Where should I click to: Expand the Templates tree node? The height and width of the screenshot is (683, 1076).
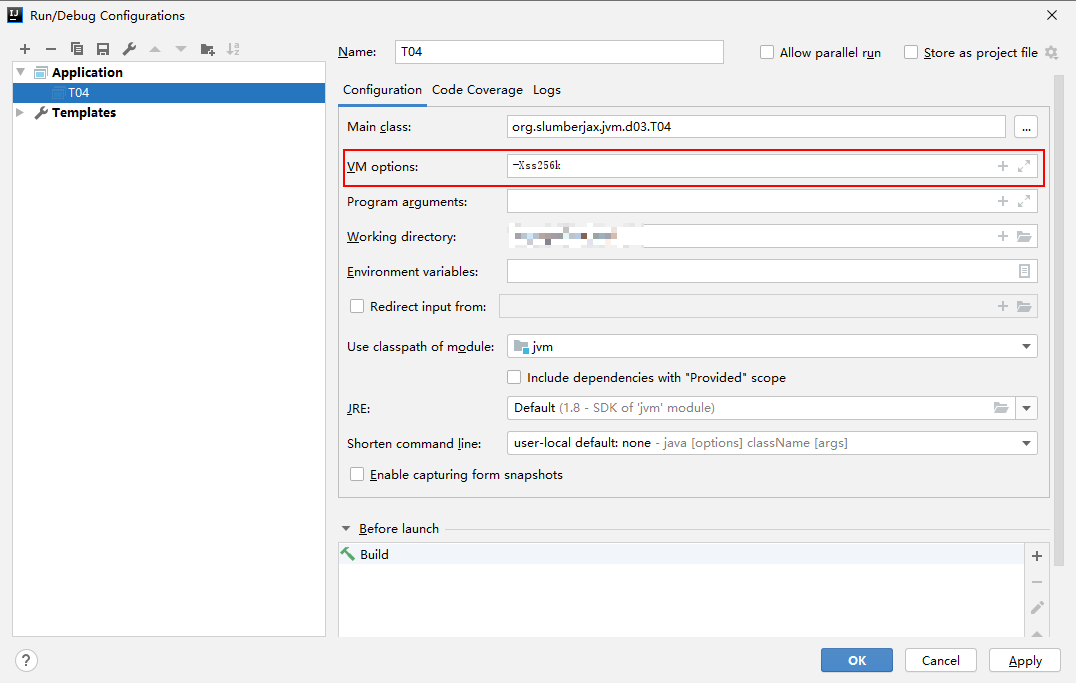21,113
